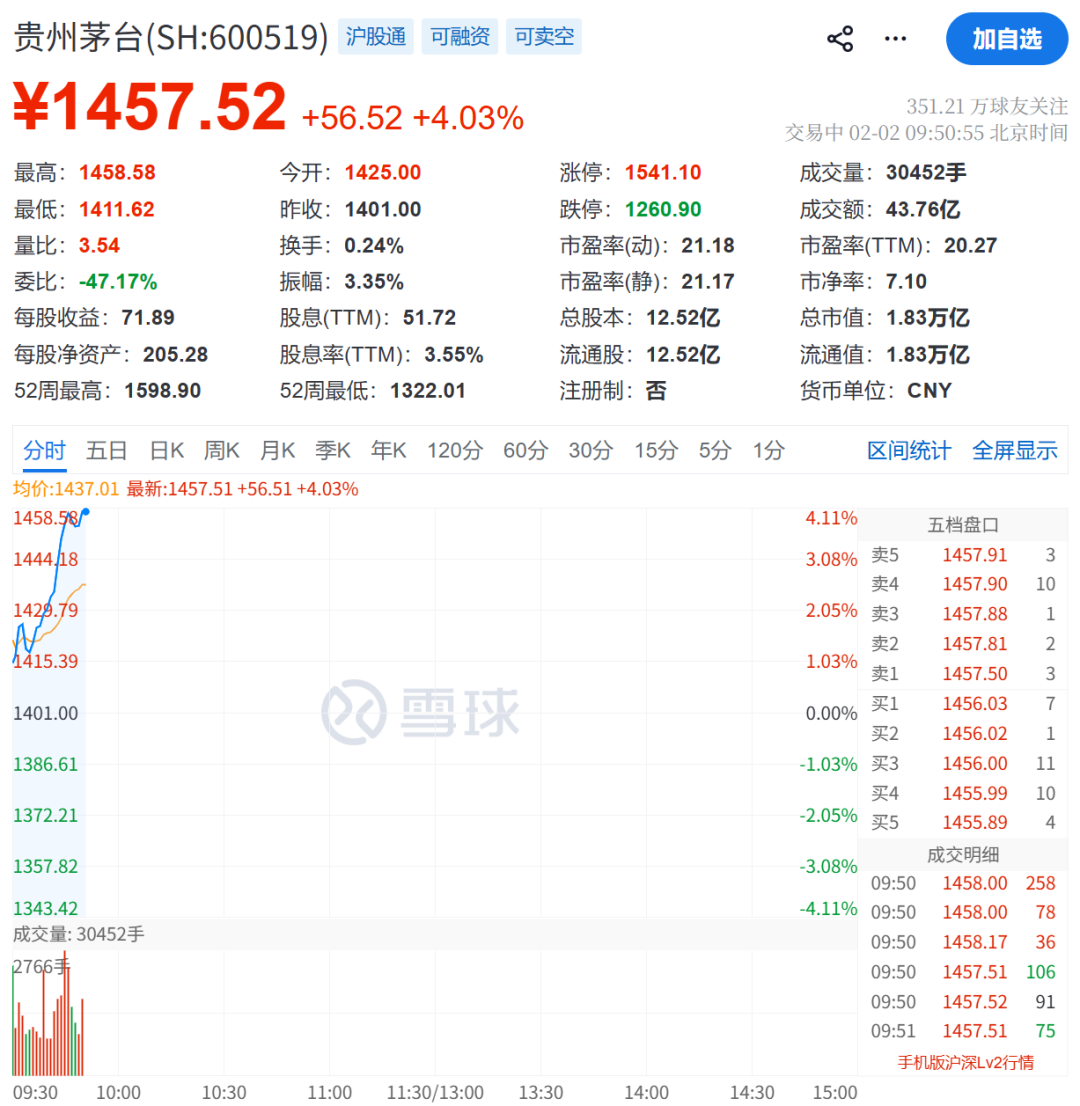Click the 沪股通 label
1080x1106 pixels.
tap(375, 36)
